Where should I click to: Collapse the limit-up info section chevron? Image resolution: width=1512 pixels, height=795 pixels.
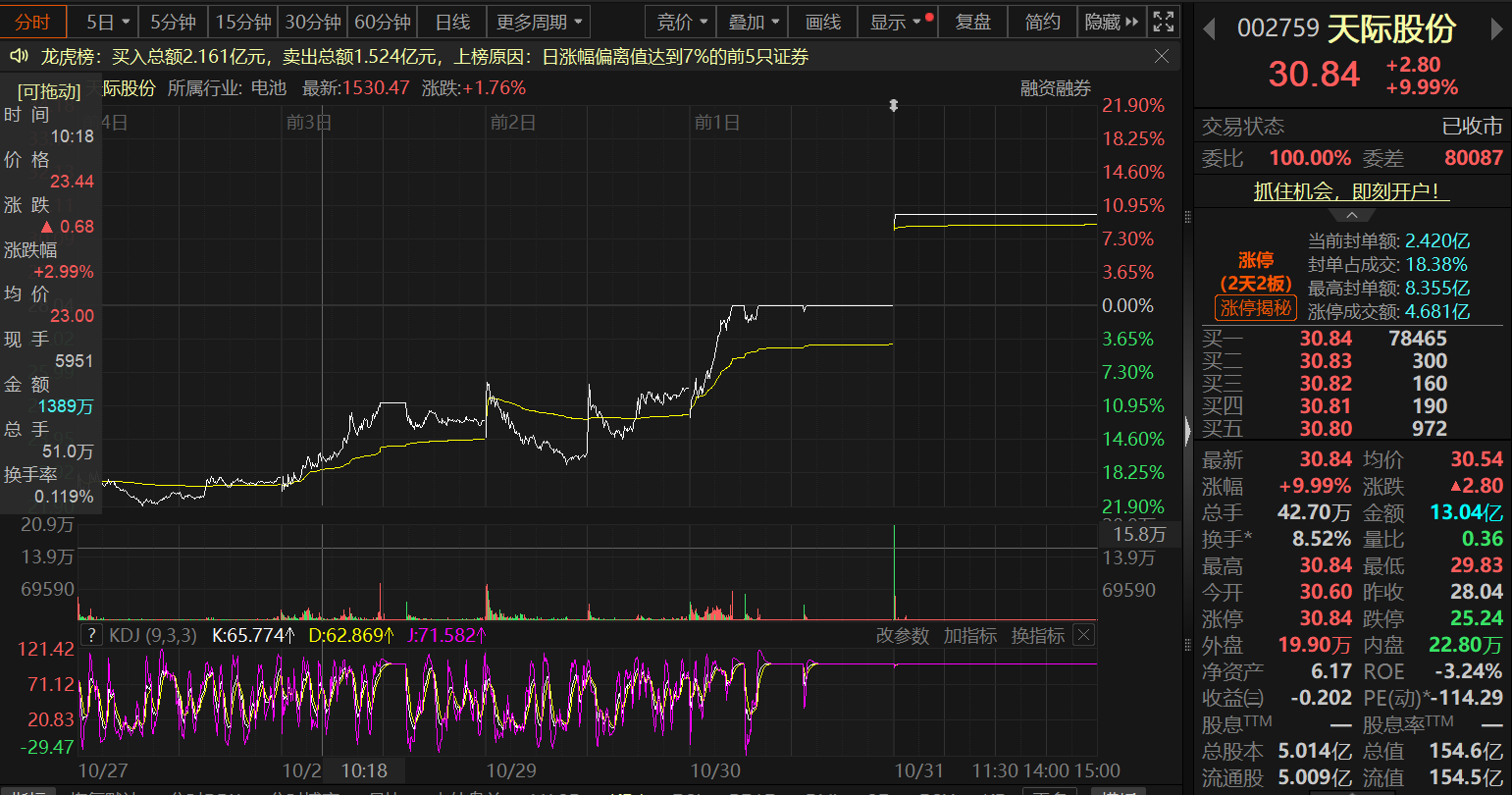tap(1352, 215)
